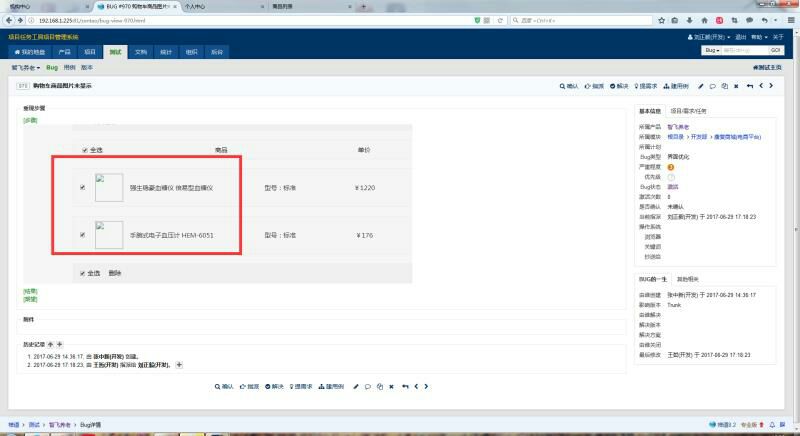Open the 智飞养老 product dropdown
The image size is (800, 436).
coord(25,67)
